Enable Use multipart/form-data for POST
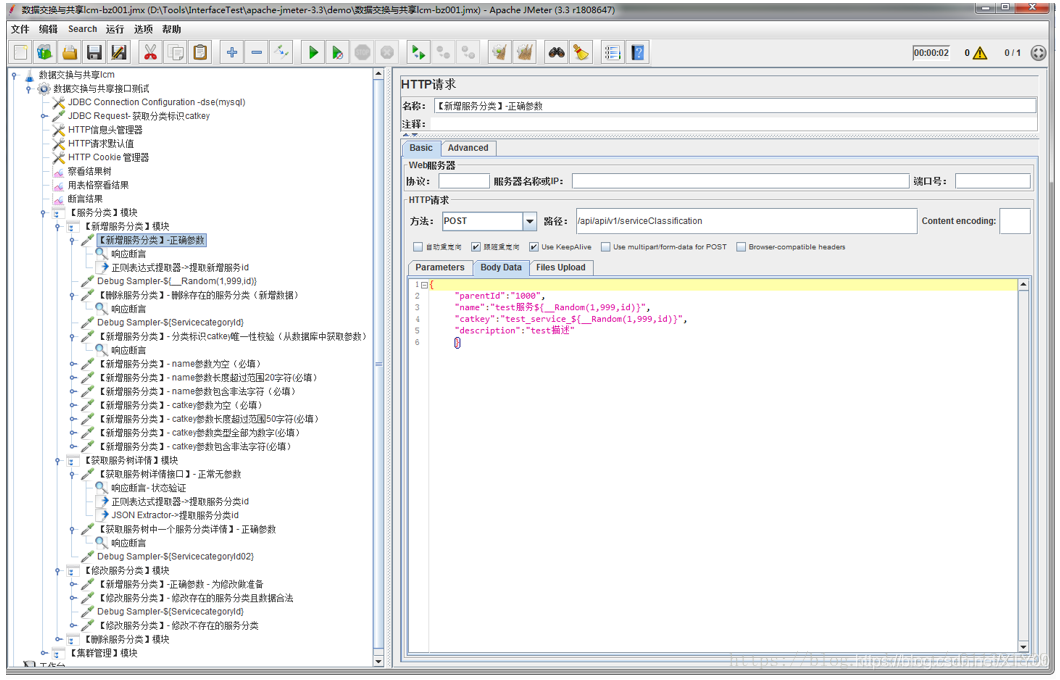 [606, 247]
